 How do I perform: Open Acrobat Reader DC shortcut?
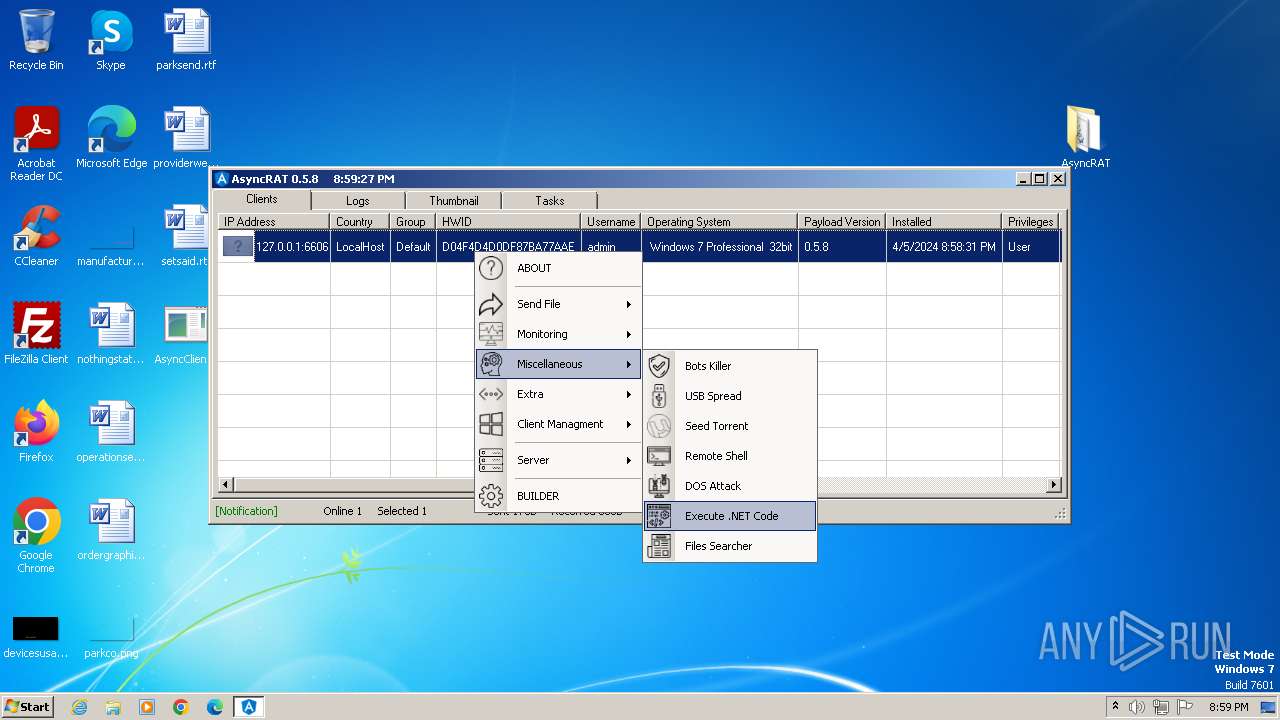(36, 144)
